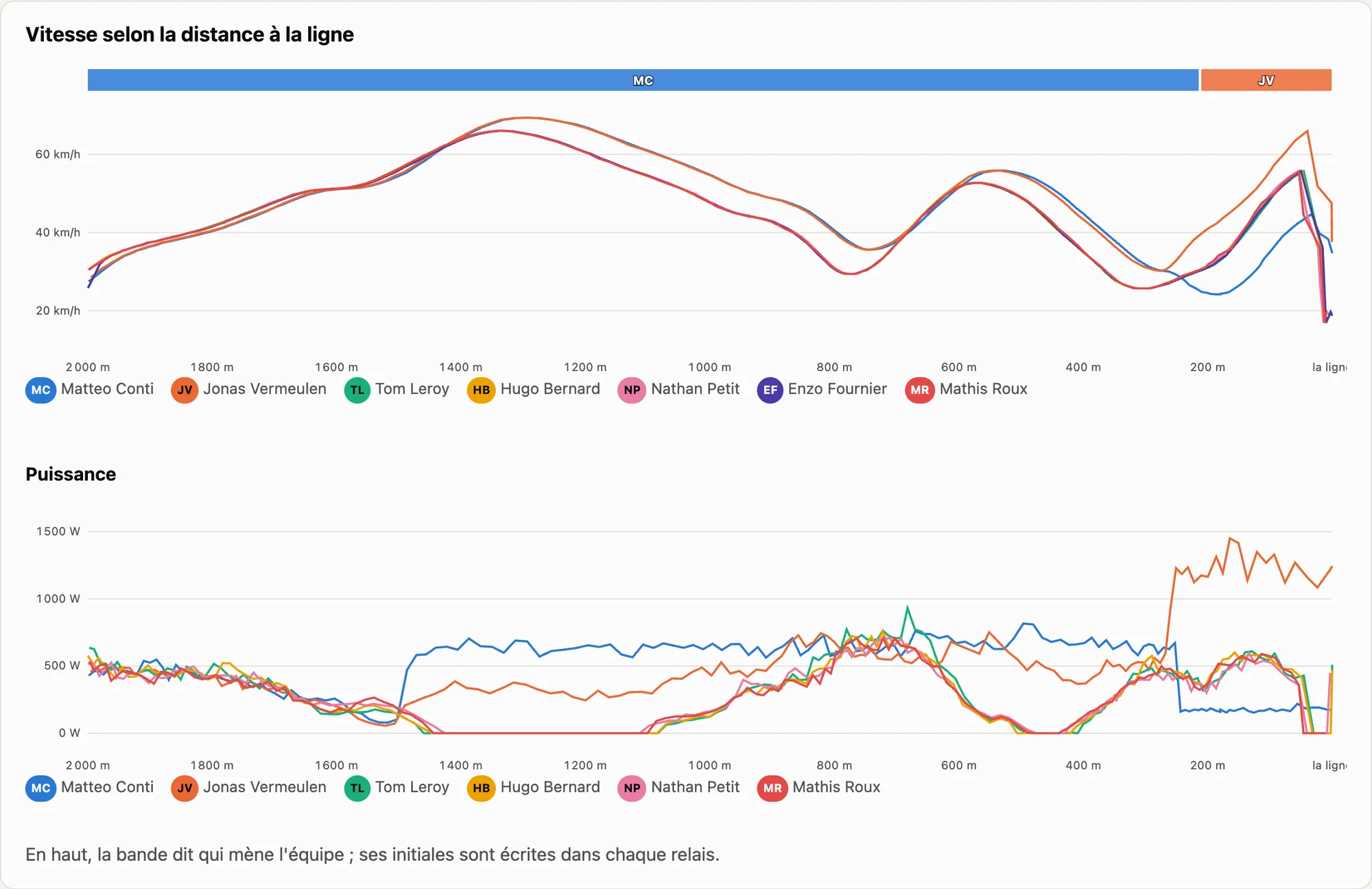This screenshot has width=1372, height=889.
Task: Click the JV badge in Puissance legend
Action: click(x=185, y=787)
